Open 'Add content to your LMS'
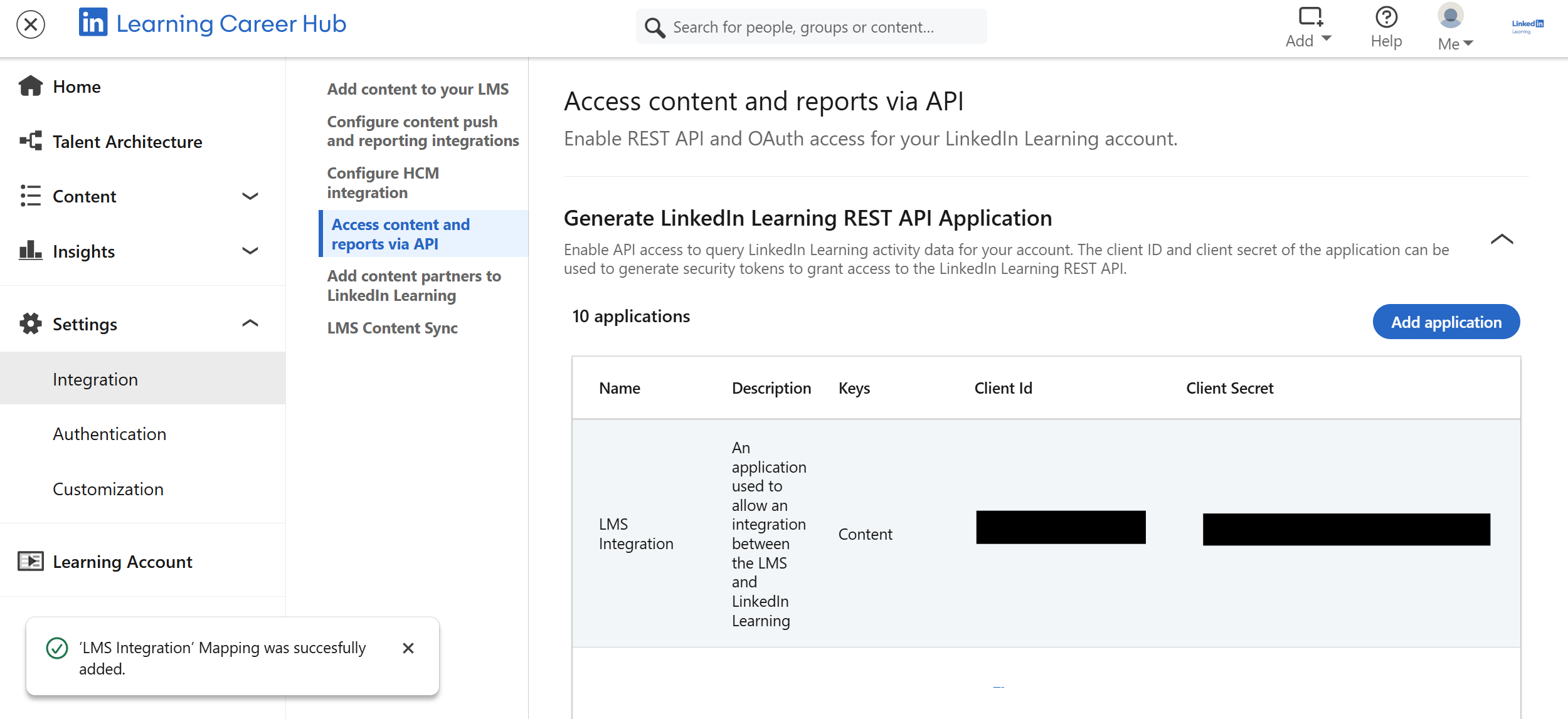 point(418,89)
